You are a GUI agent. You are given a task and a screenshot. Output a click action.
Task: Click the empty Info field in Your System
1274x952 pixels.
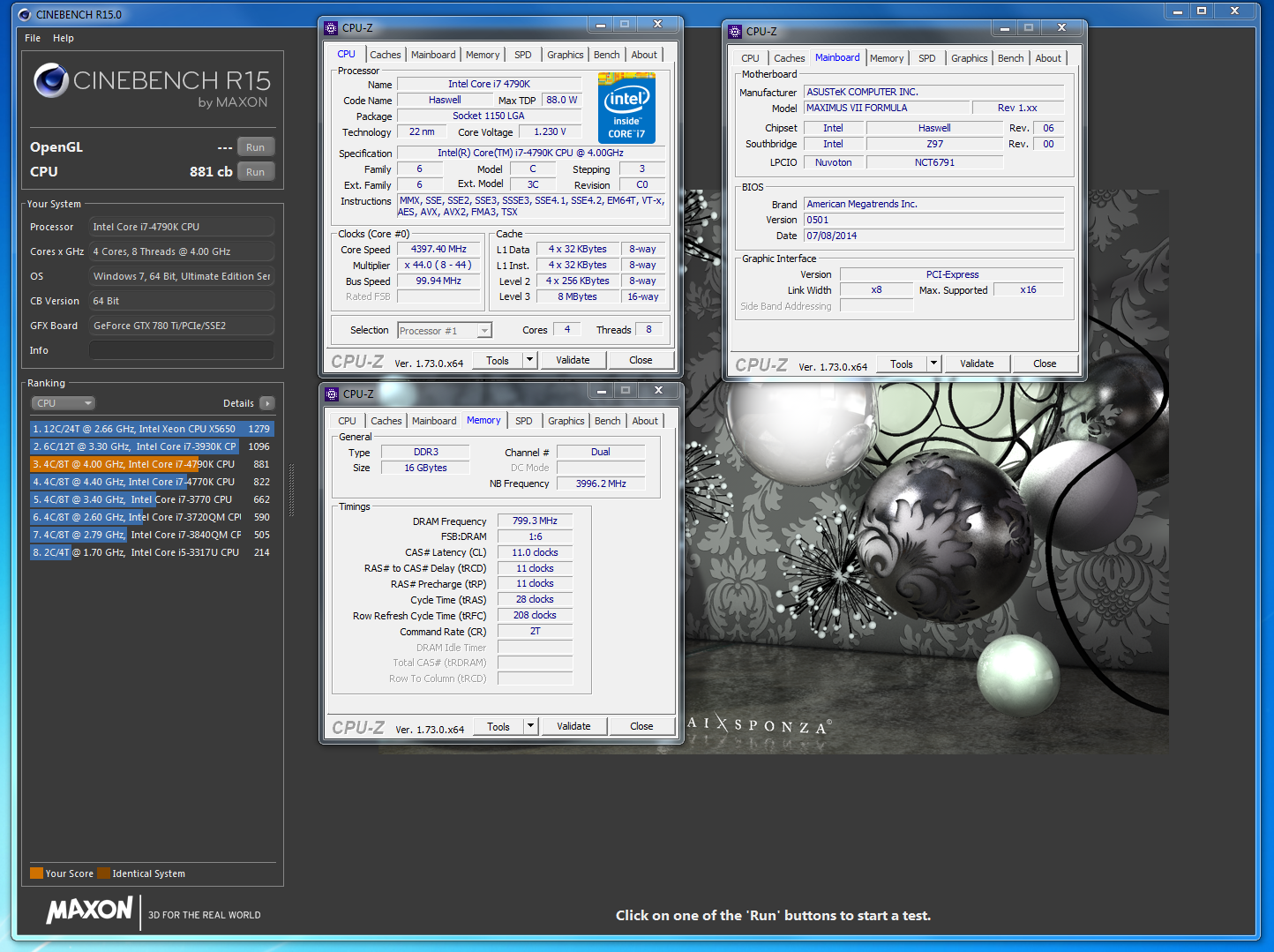182,350
